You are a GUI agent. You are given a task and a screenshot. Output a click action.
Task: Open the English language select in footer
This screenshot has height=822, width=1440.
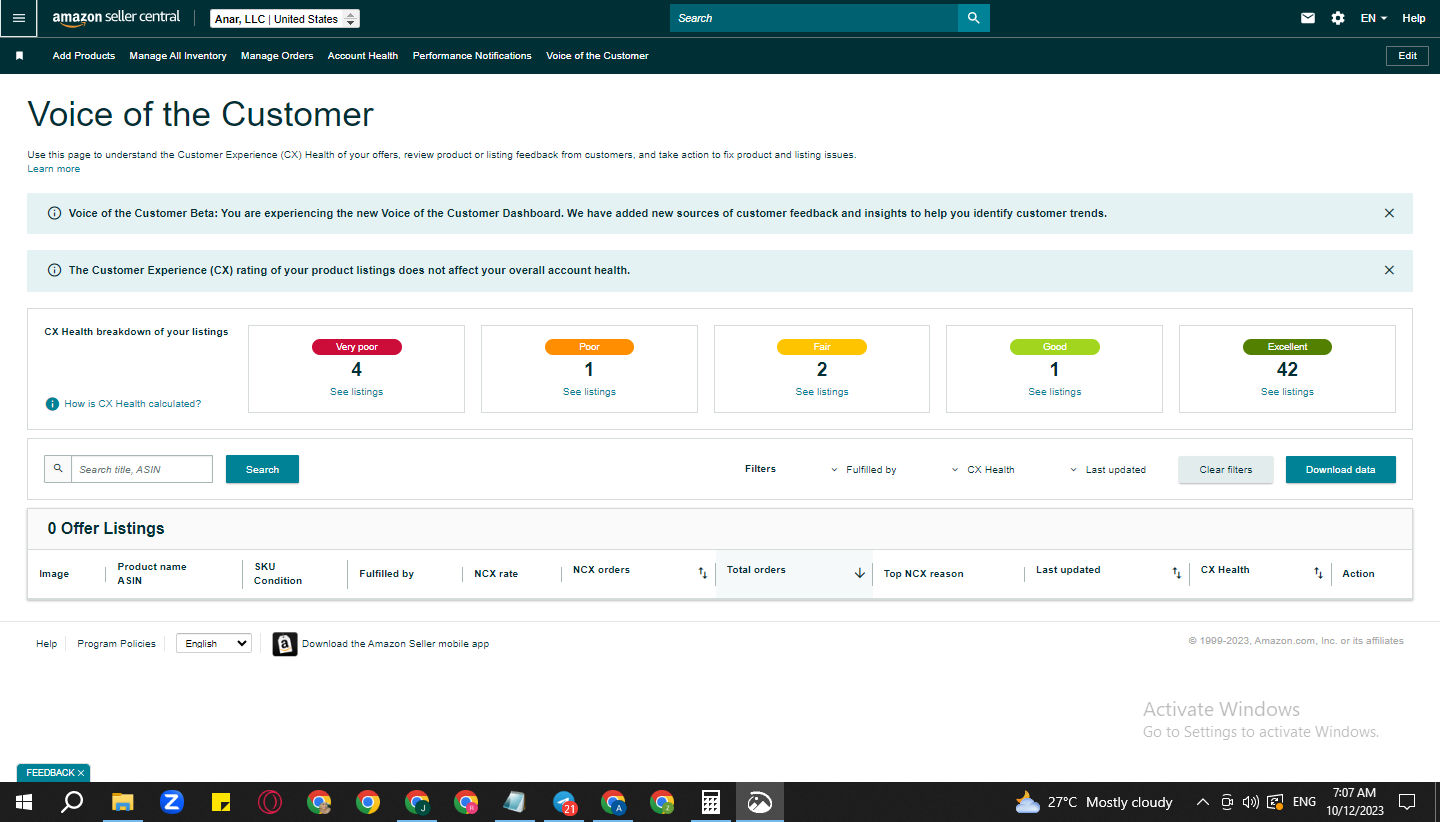213,644
